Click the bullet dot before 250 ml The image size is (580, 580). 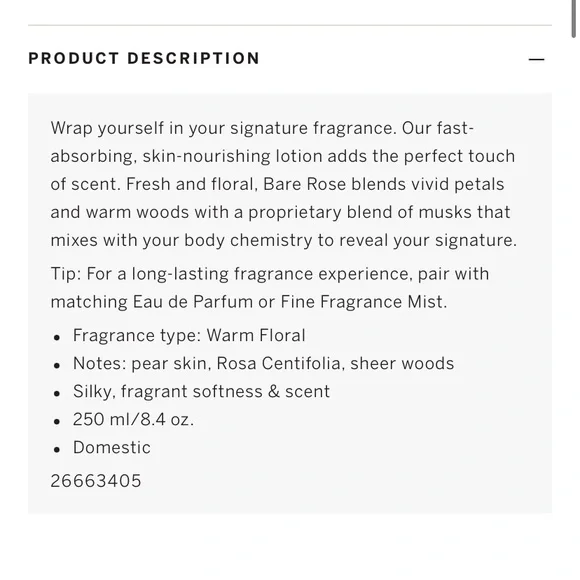click(x=57, y=422)
